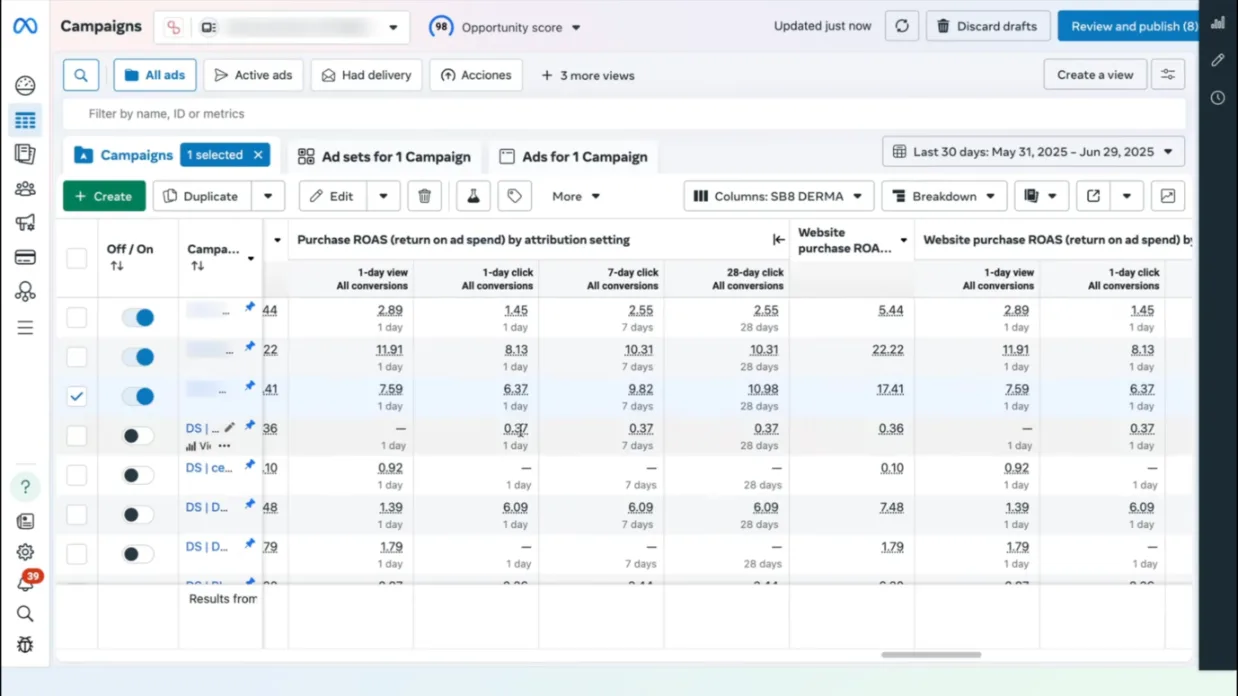Open the Duplicate options arrow

pos(268,196)
